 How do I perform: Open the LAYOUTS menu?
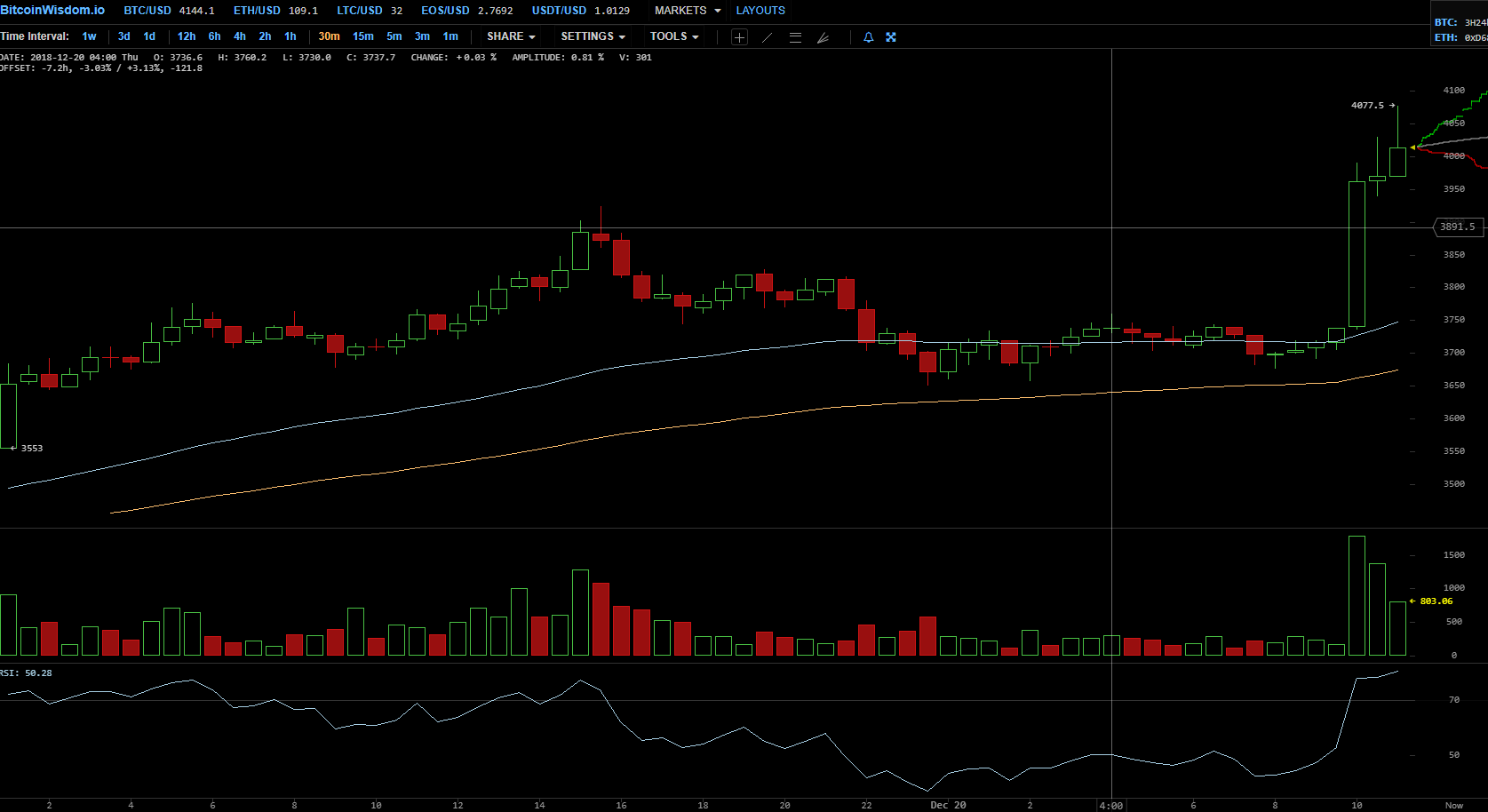coord(760,11)
